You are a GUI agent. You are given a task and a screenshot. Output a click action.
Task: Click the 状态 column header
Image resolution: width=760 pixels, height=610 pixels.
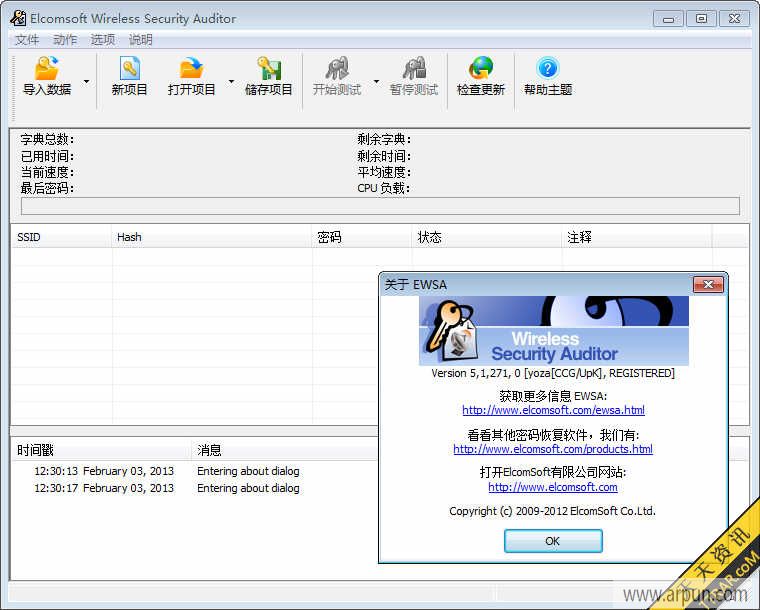tap(487, 237)
